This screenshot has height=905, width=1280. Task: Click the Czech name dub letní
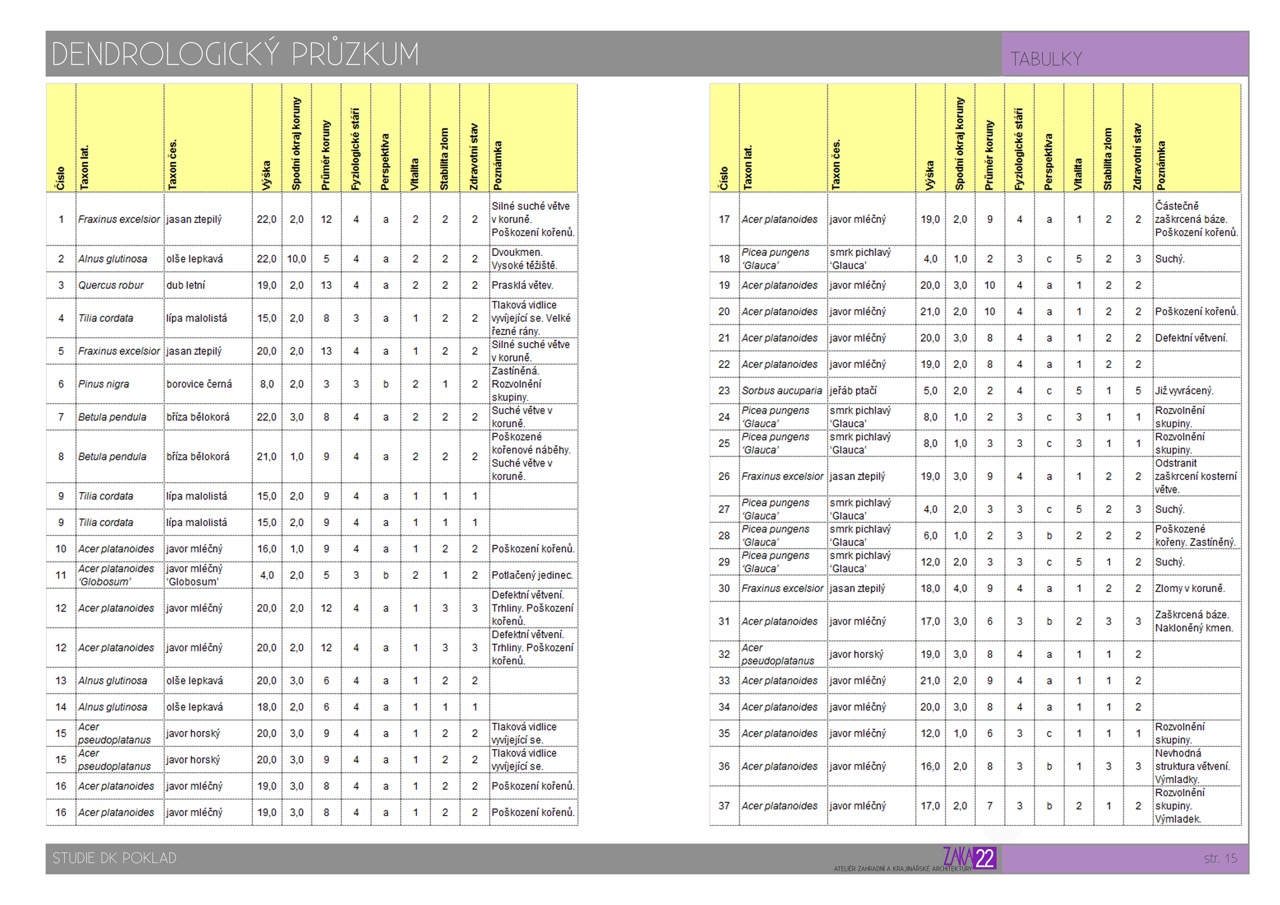[208, 285]
